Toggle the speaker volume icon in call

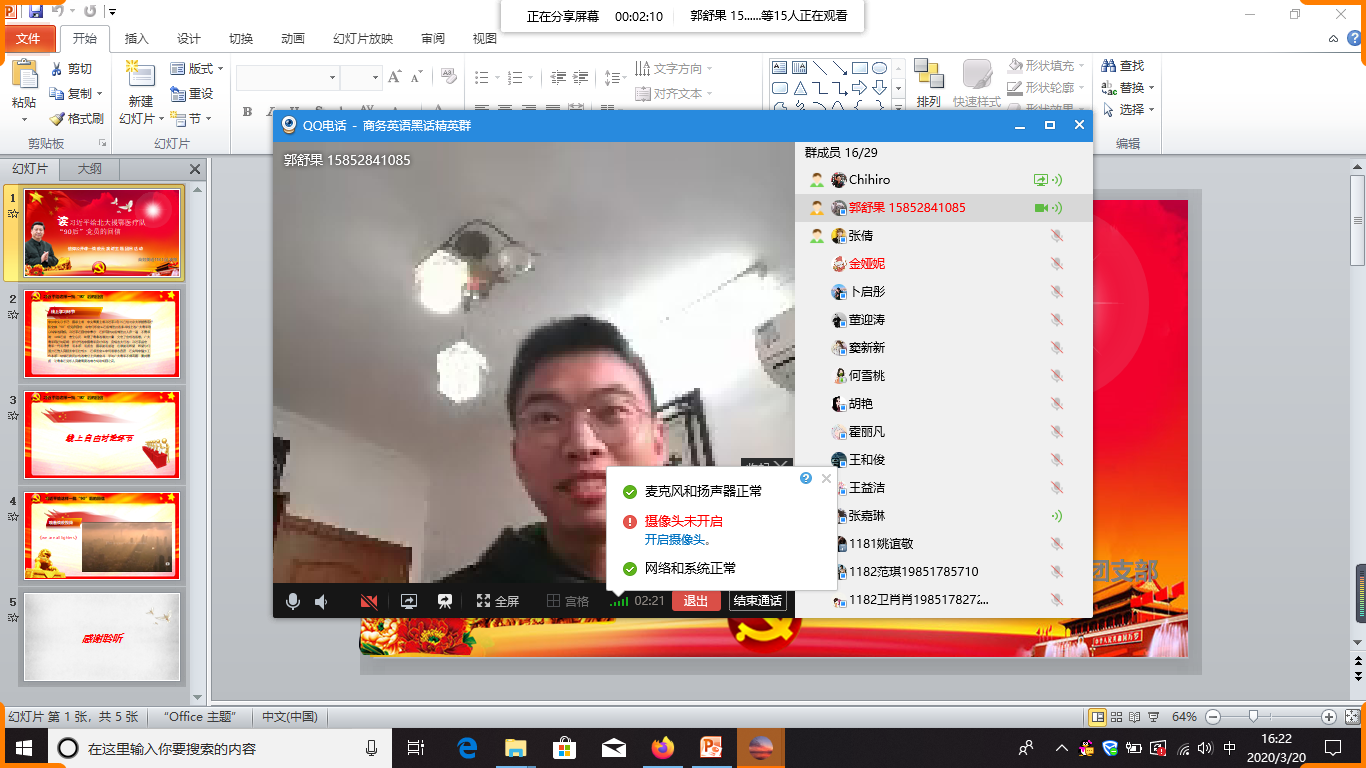click(x=321, y=601)
